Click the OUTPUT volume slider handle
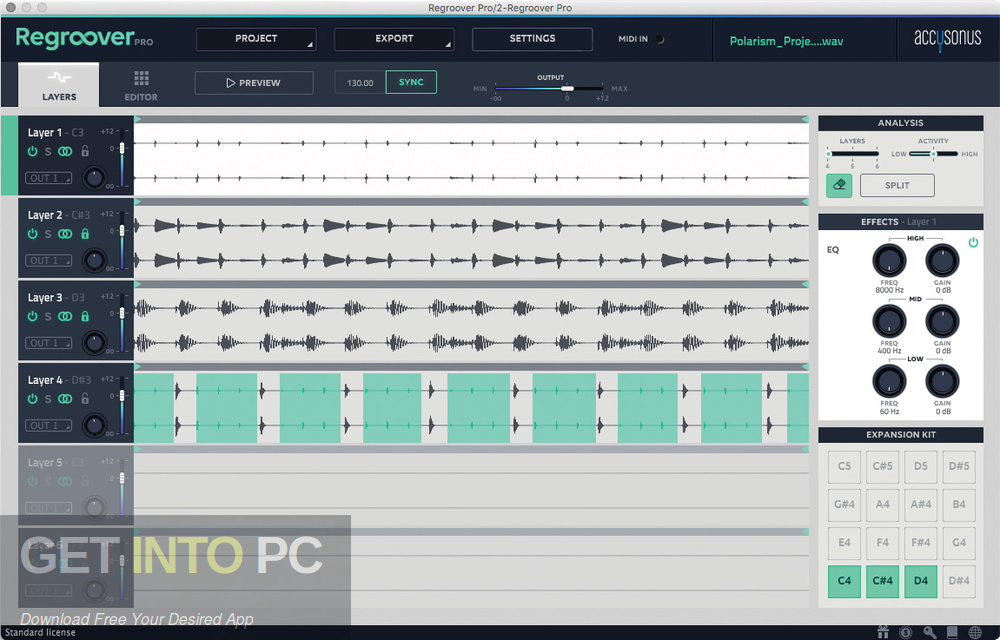This screenshot has height=640, width=1000. pos(567,89)
